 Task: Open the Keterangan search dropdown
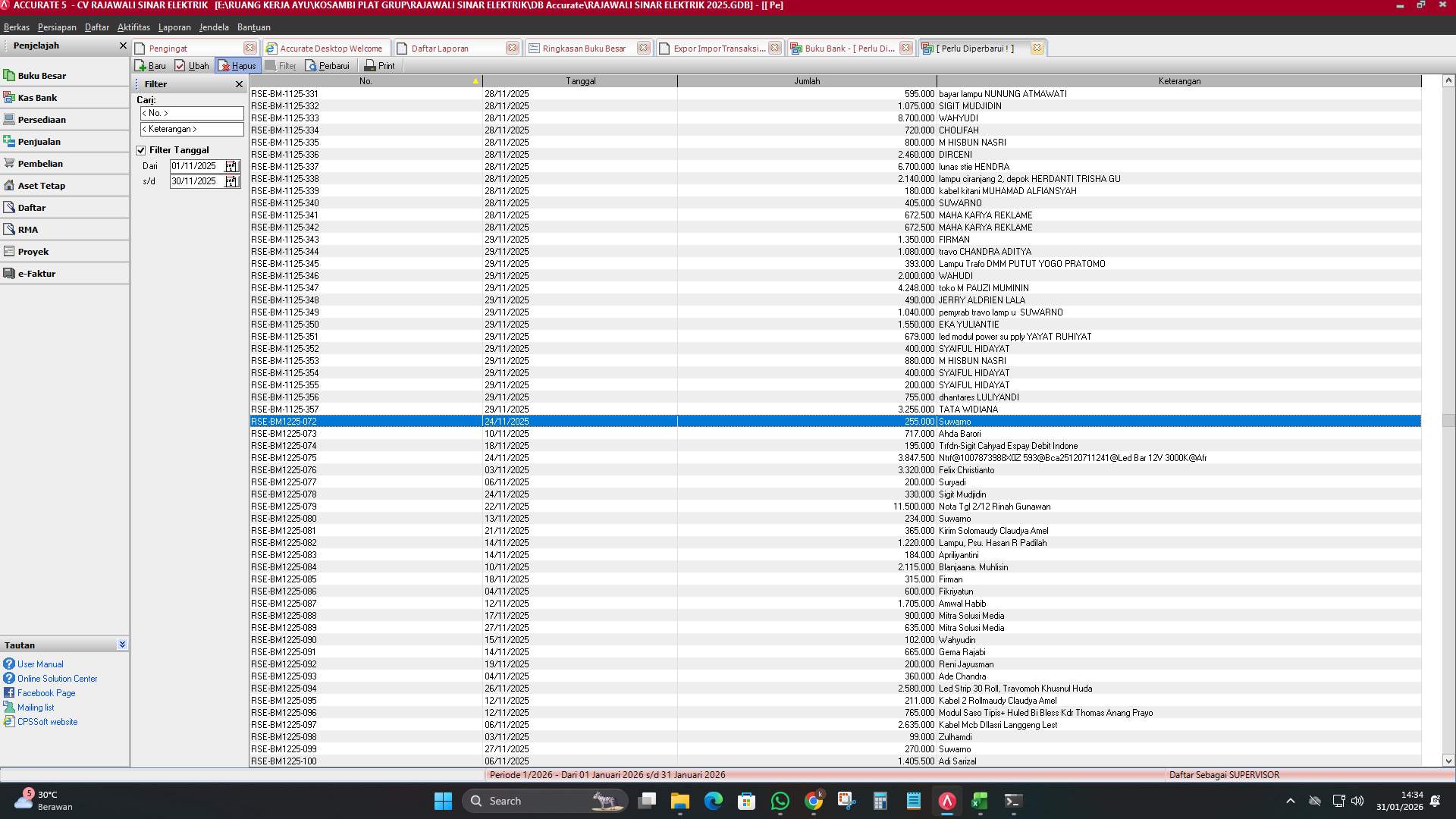pos(192,129)
